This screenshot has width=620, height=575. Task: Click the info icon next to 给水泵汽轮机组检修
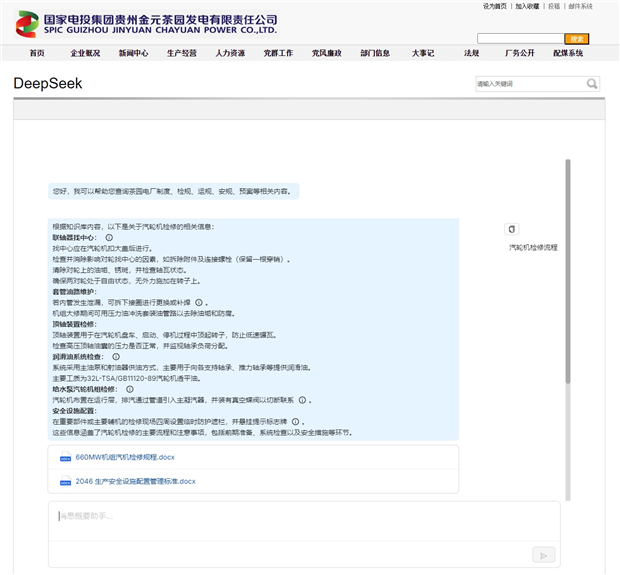130,389
